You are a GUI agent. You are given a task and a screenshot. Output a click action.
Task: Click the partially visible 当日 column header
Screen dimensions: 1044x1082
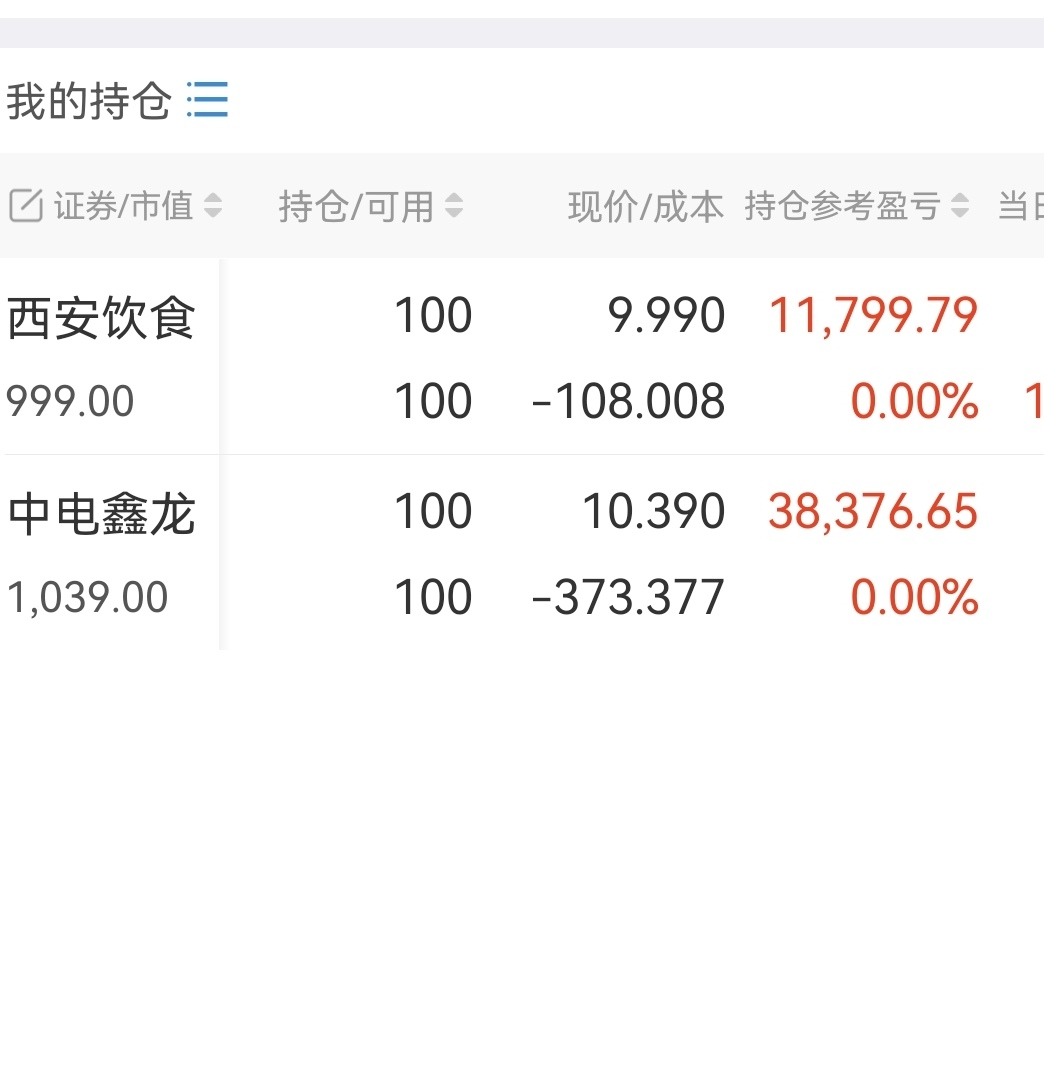1021,206
